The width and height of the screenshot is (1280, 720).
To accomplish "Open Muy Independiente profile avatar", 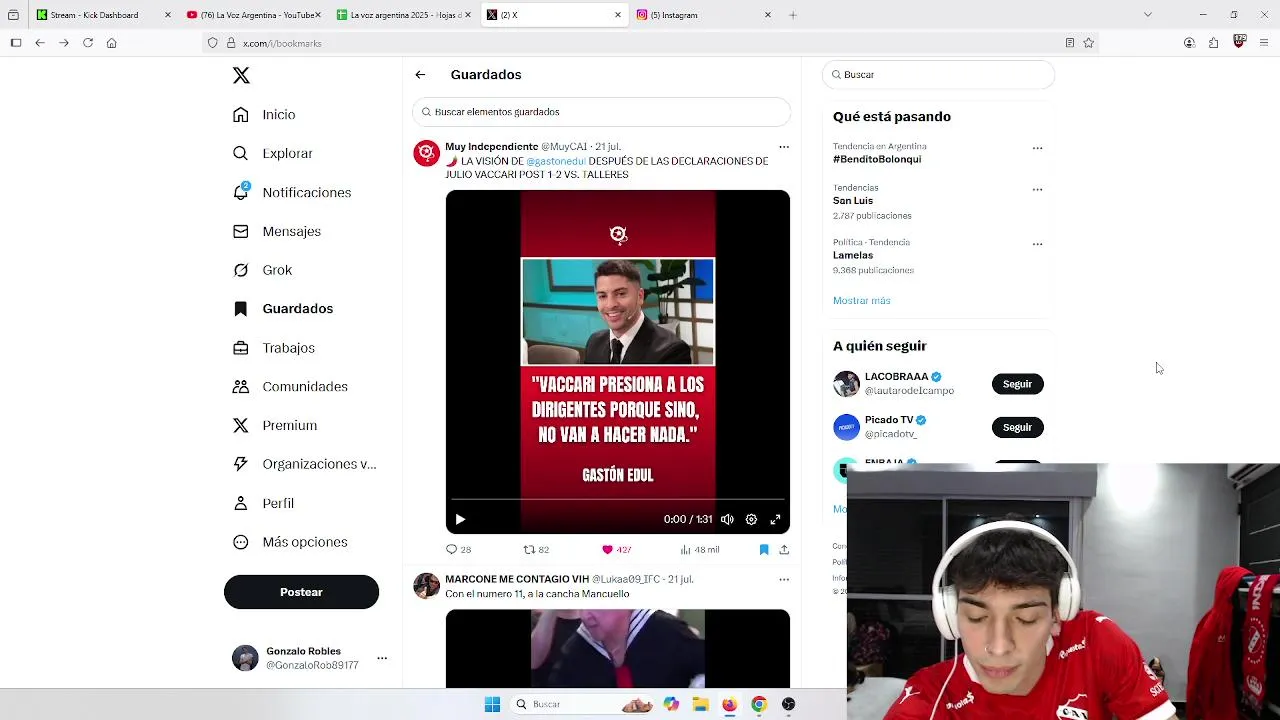I will (x=427, y=153).
